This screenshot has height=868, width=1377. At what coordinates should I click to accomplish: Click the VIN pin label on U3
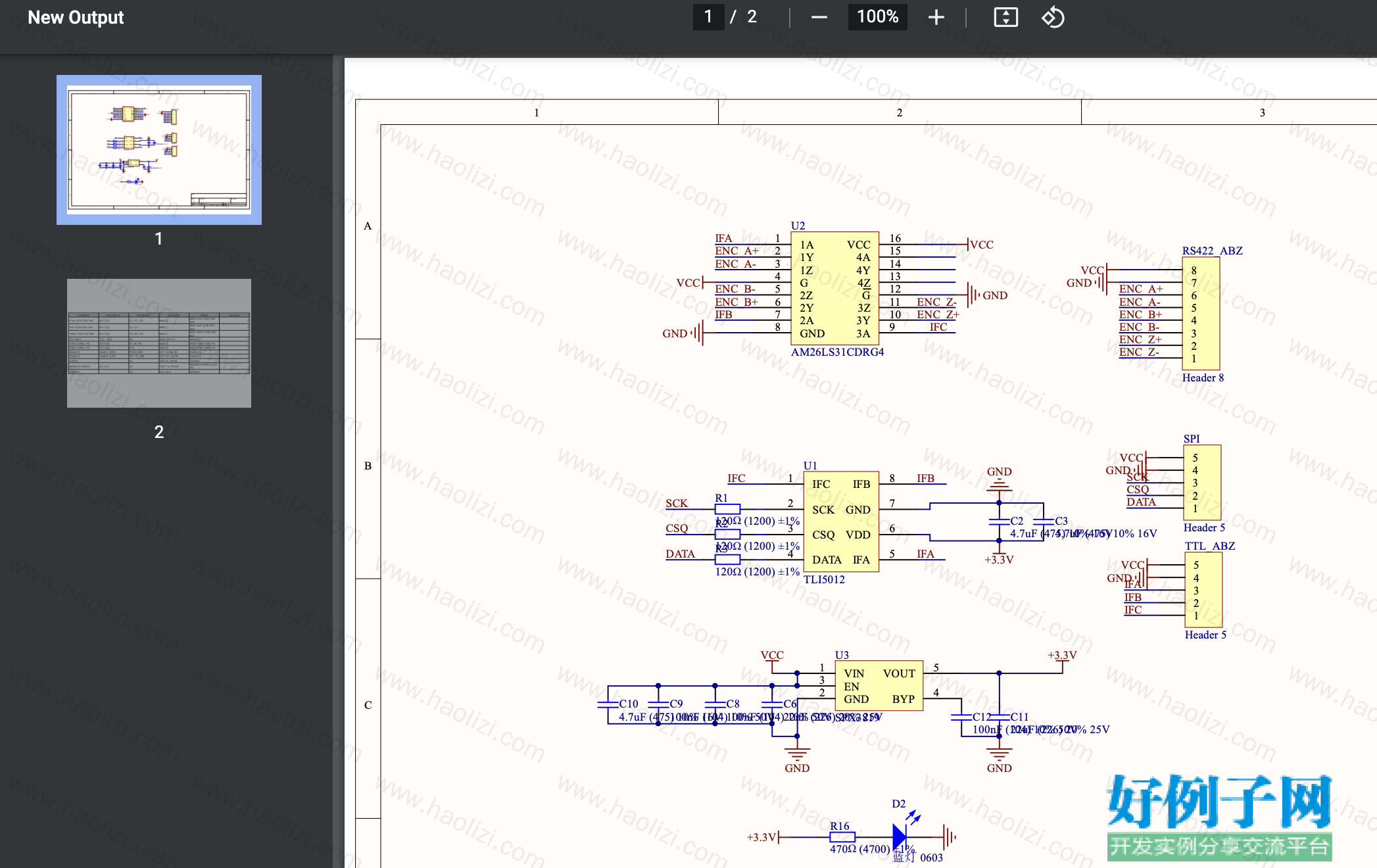pos(854,673)
